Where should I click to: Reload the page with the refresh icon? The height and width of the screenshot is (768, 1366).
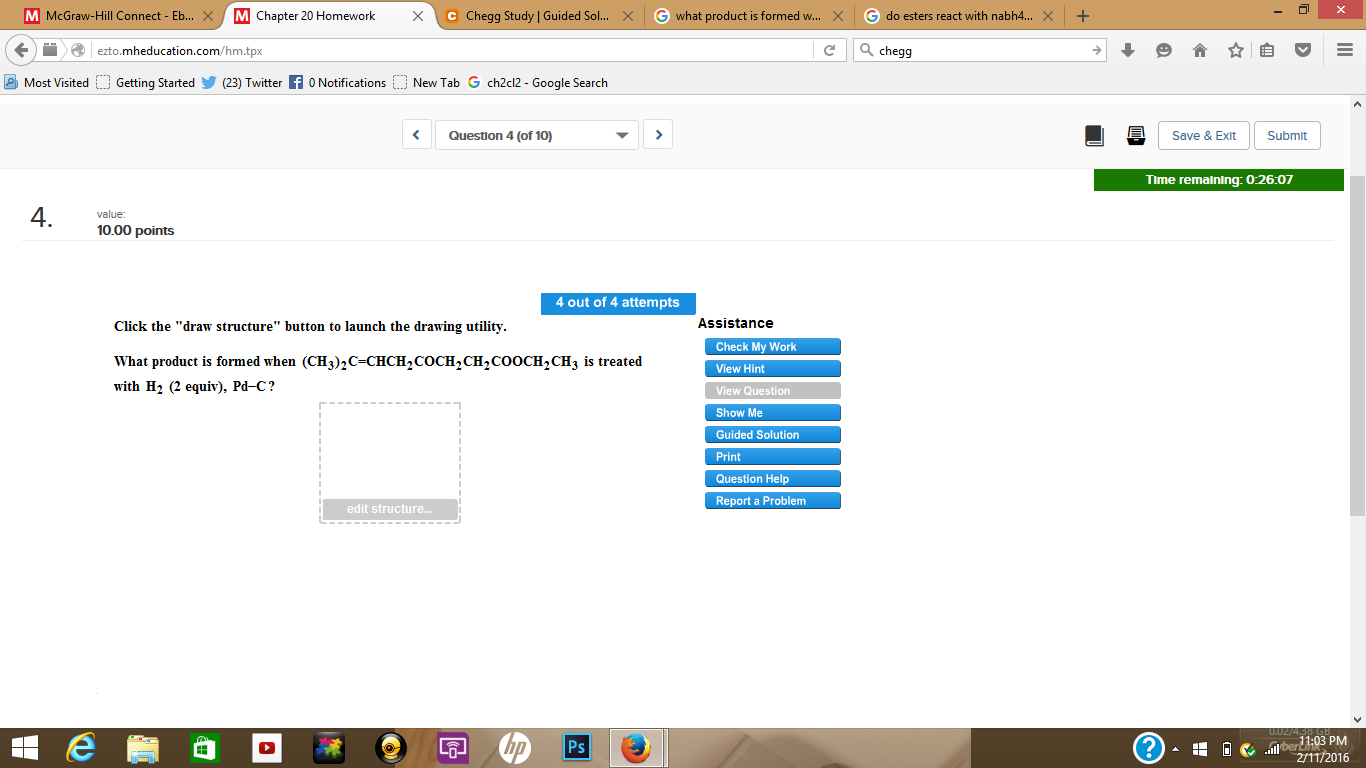point(830,49)
